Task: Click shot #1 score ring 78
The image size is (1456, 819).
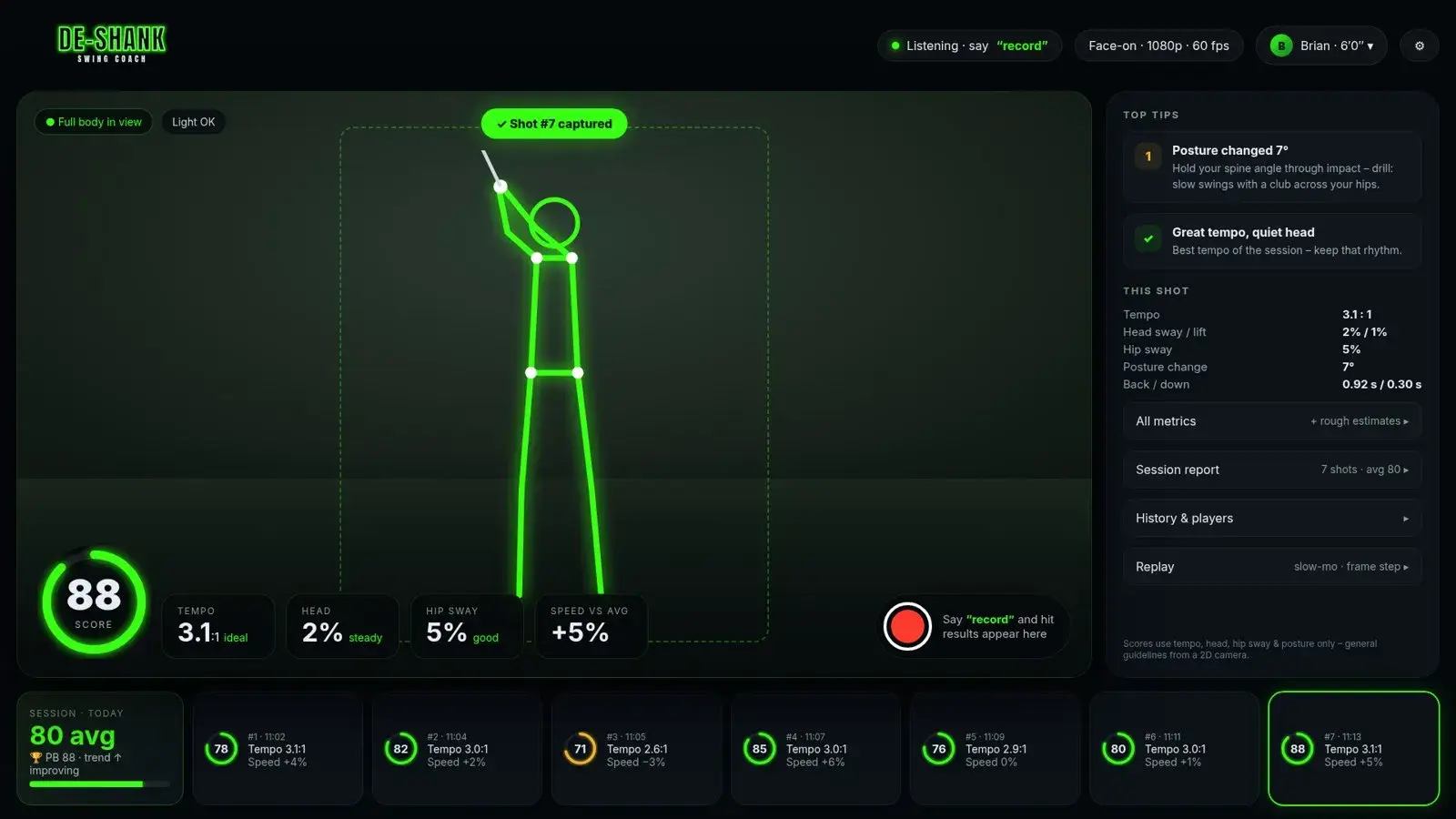Action: 221,749
